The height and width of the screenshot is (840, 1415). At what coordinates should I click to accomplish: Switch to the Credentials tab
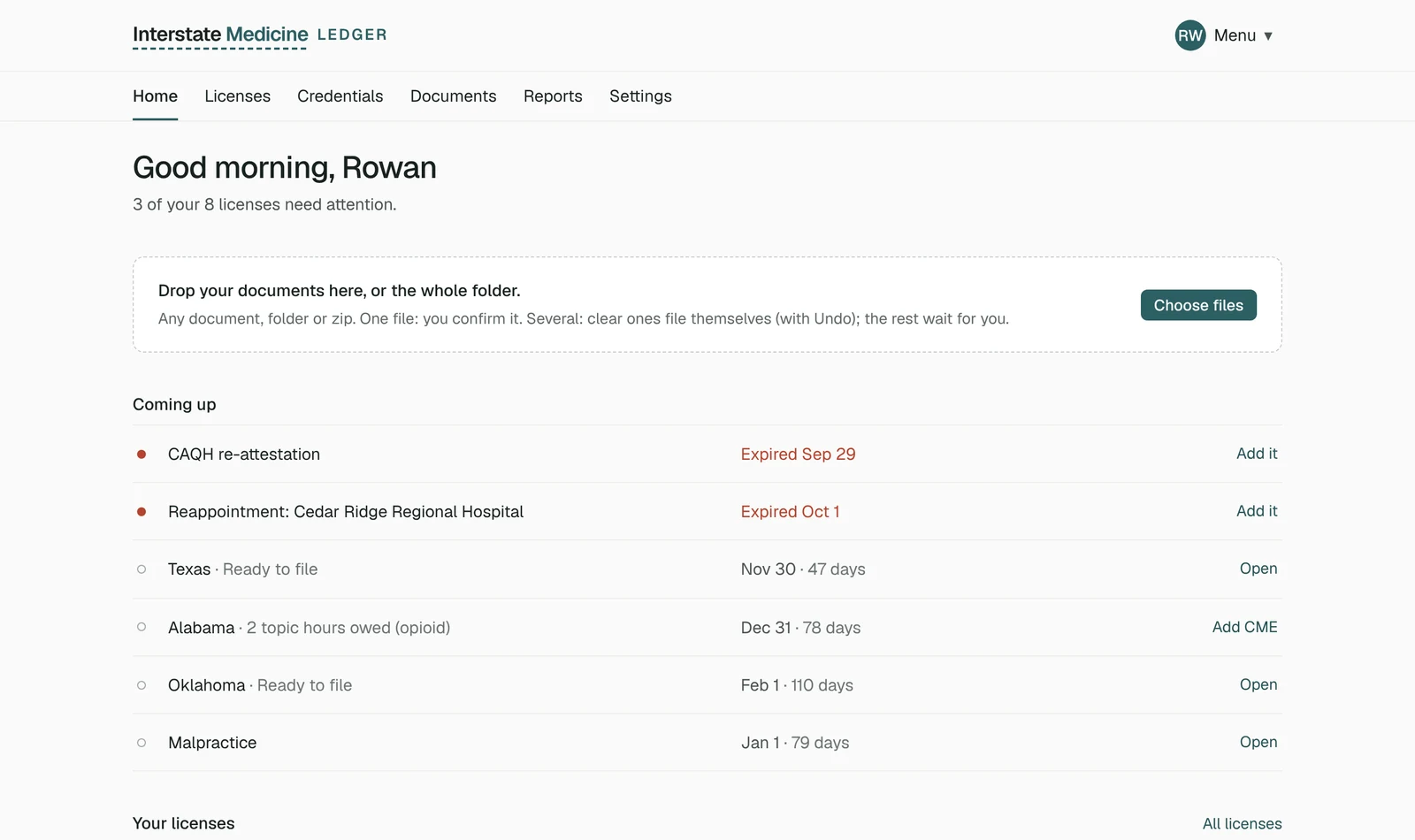[x=340, y=95]
